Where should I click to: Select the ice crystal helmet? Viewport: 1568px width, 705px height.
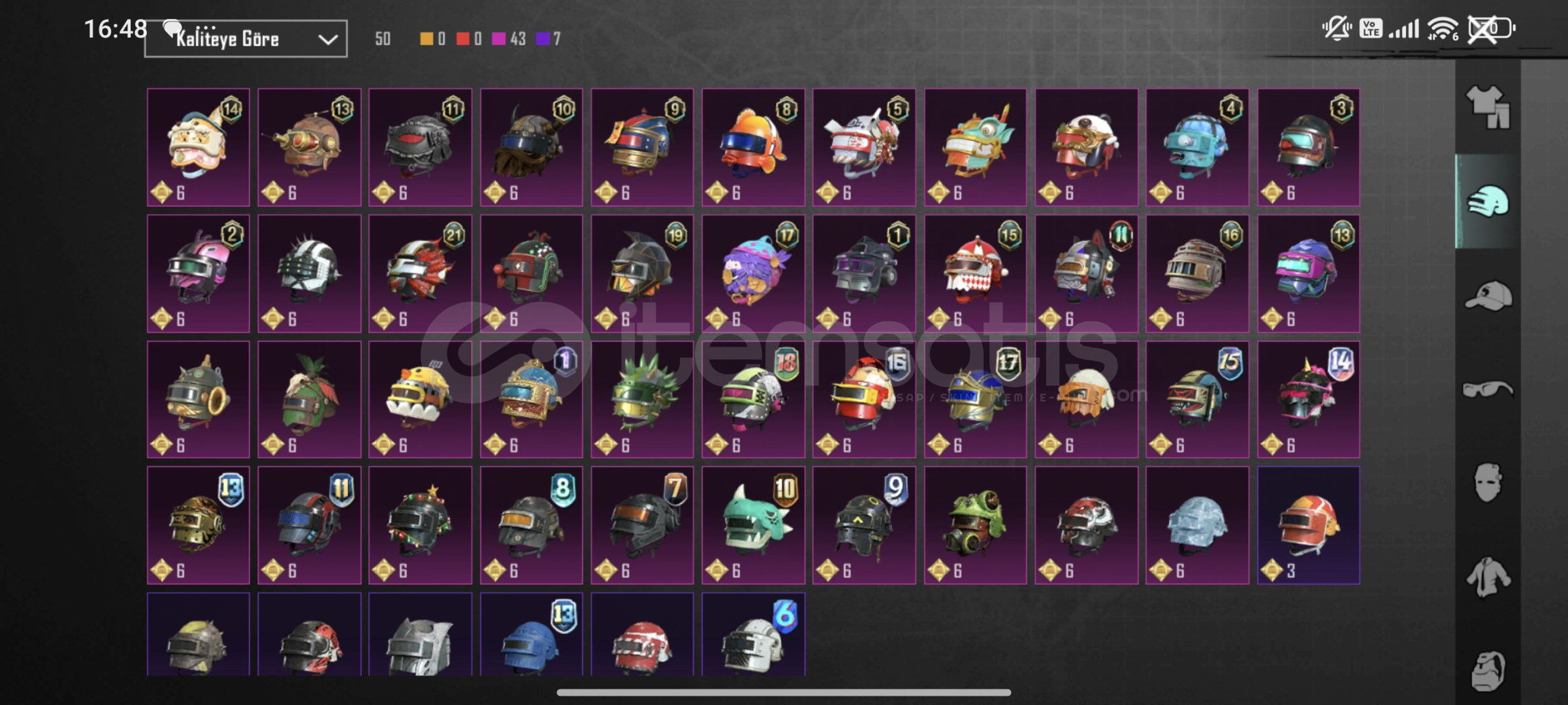(1198, 525)
